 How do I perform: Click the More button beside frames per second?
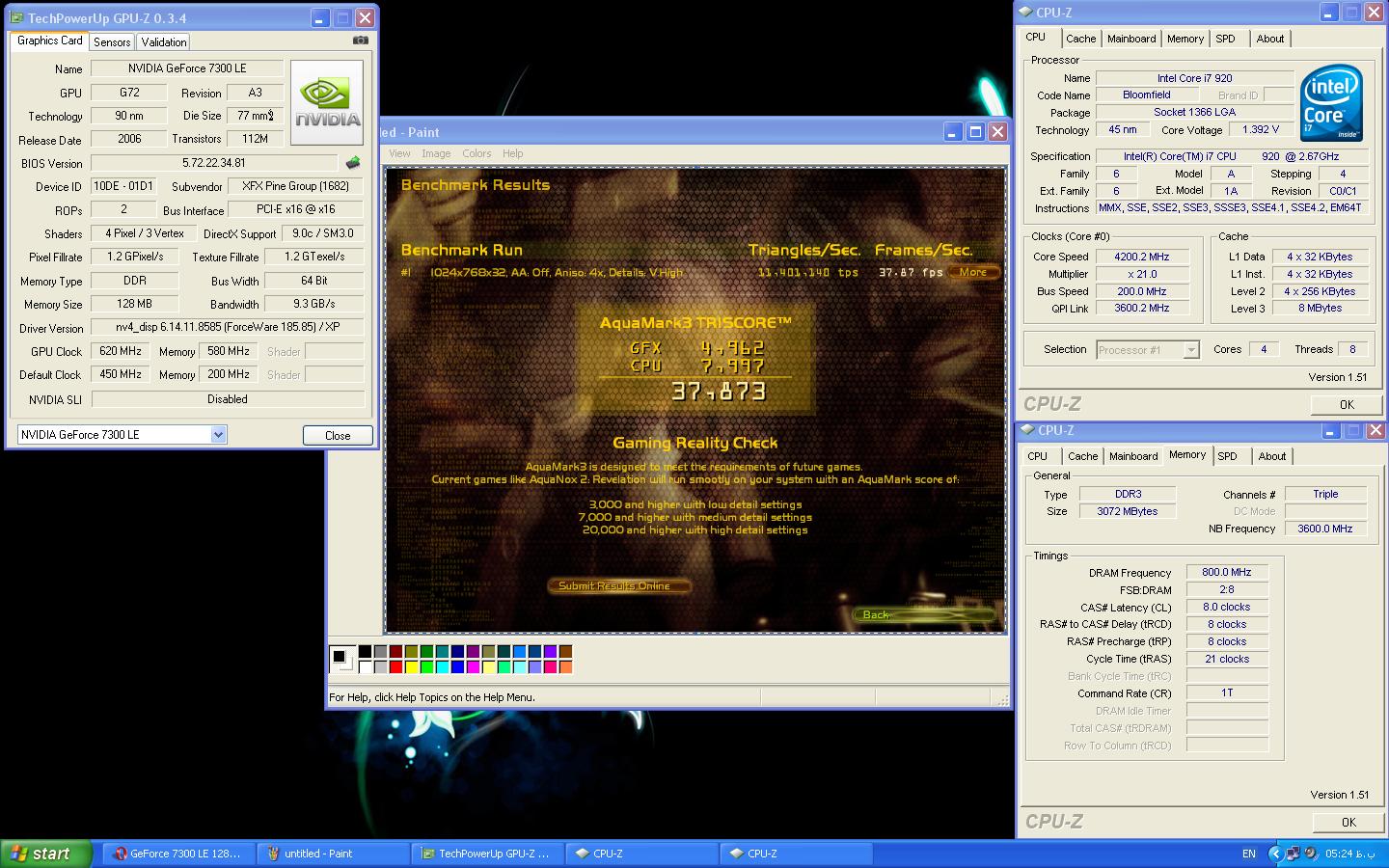point(972,272)
